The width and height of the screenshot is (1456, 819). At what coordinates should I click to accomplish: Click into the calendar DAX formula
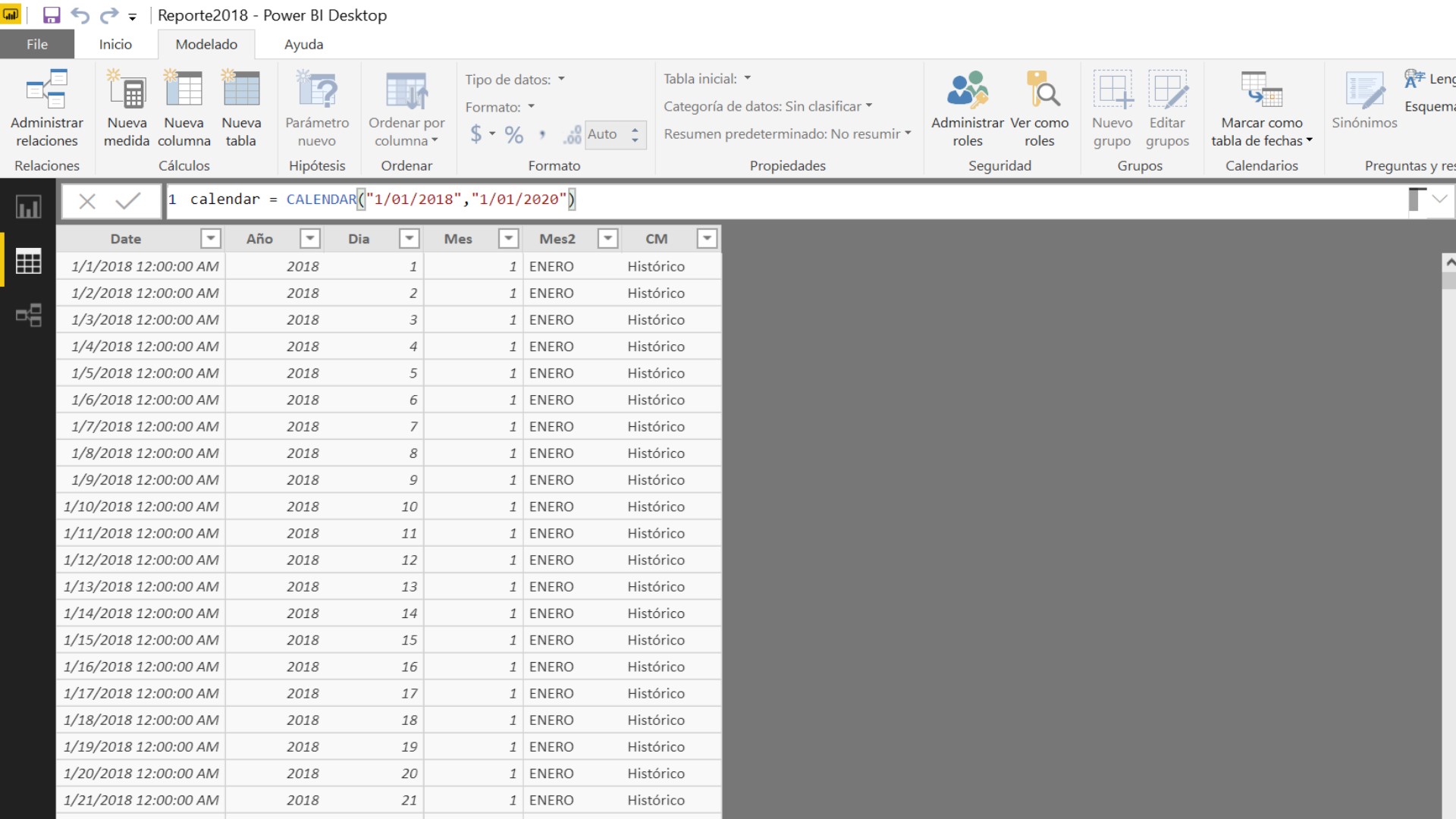(x=383, y=199)
